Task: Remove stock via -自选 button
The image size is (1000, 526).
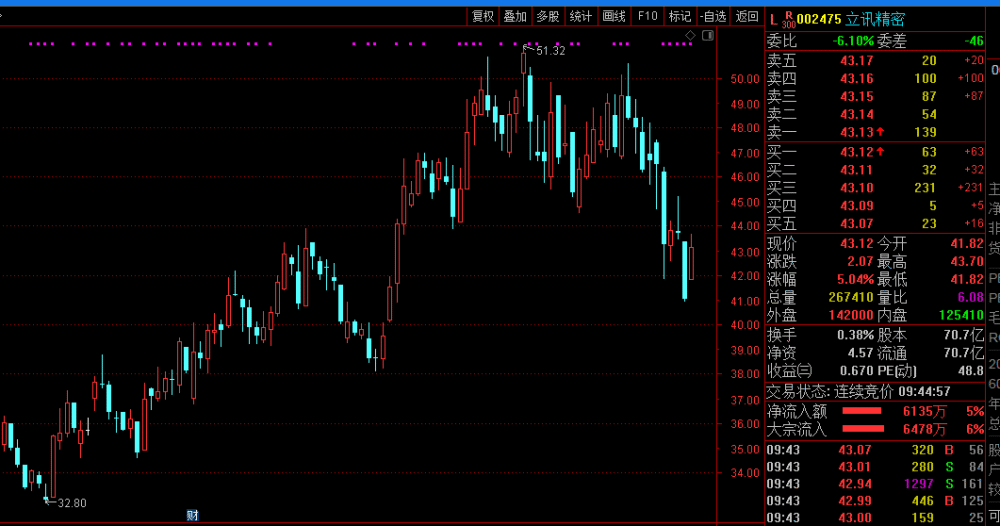Action: [713, 17]
